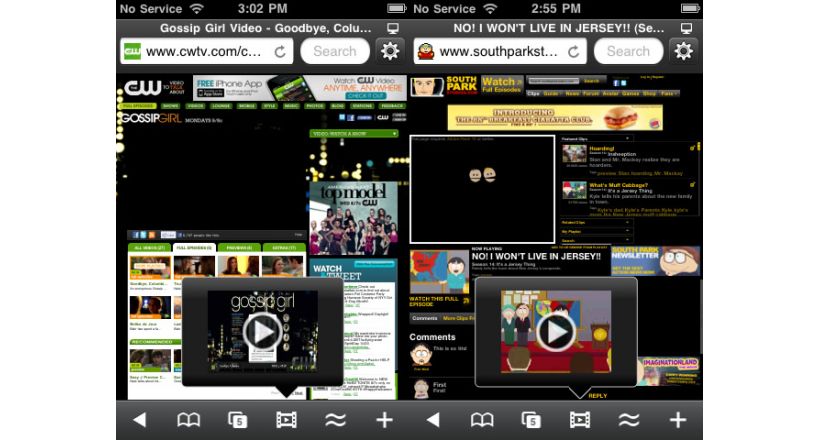Reload the southparkstudios page

coord(574,51)
